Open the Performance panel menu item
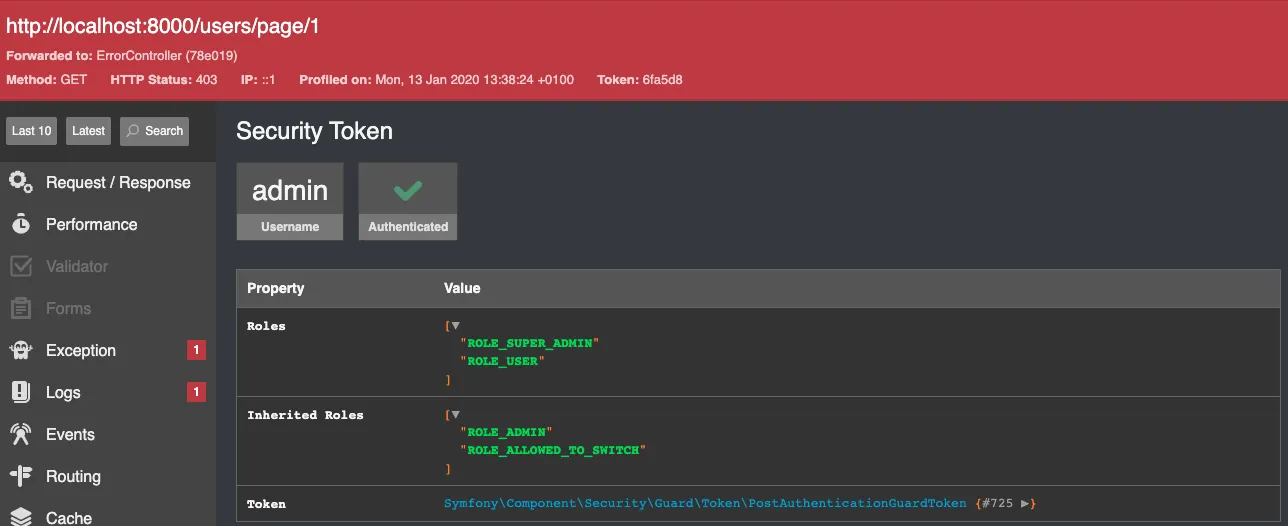The width and height of the screenshot is (1288, 526). [x=91, y=225]
